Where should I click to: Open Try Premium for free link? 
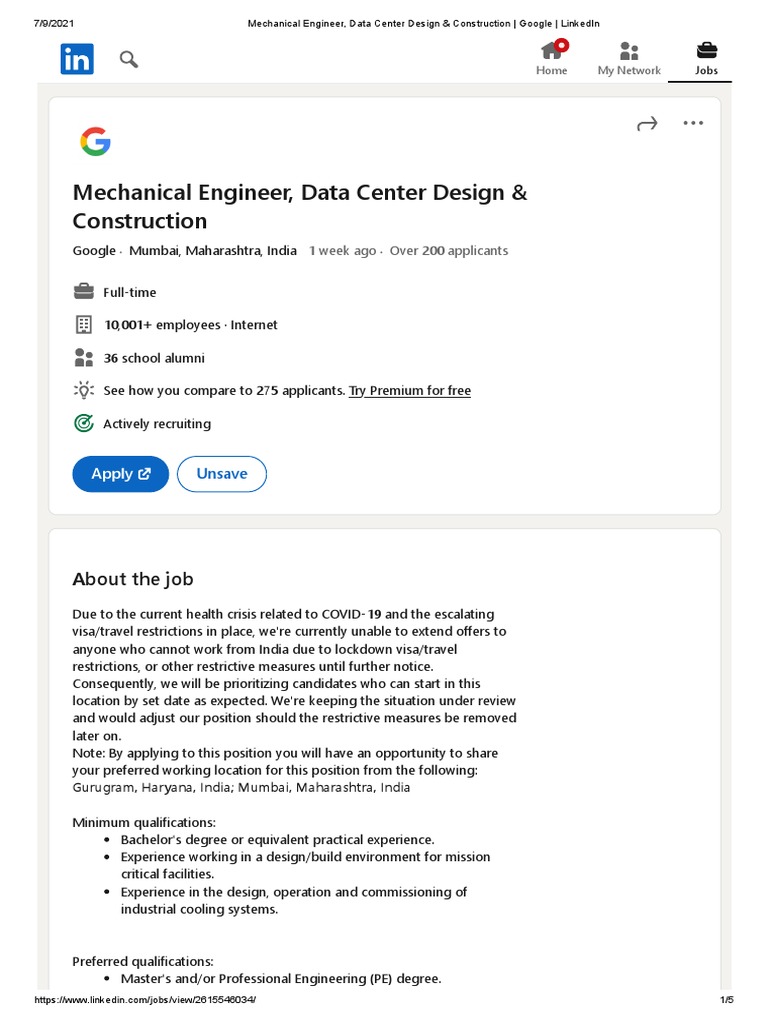[409, 391]
